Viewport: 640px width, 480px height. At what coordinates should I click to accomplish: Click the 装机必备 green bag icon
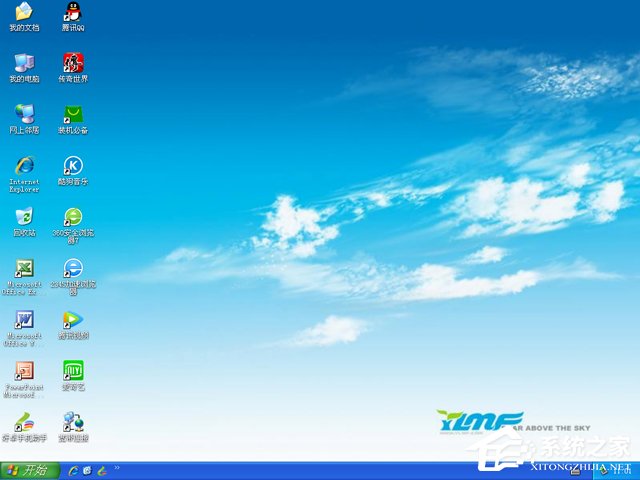(73, 115)
